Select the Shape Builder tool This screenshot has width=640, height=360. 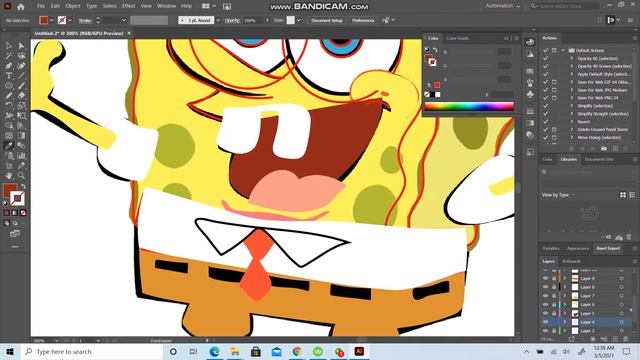point(9,125)
